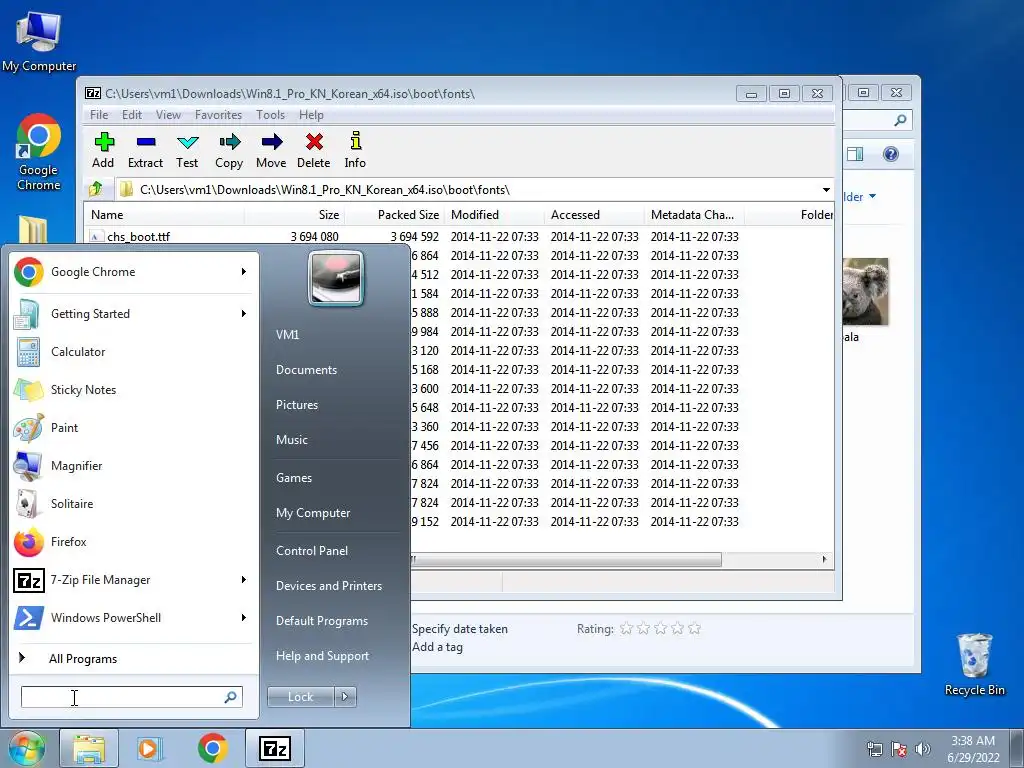Open VM1 user folder link

pyautogui.click(x=287, y=334)
